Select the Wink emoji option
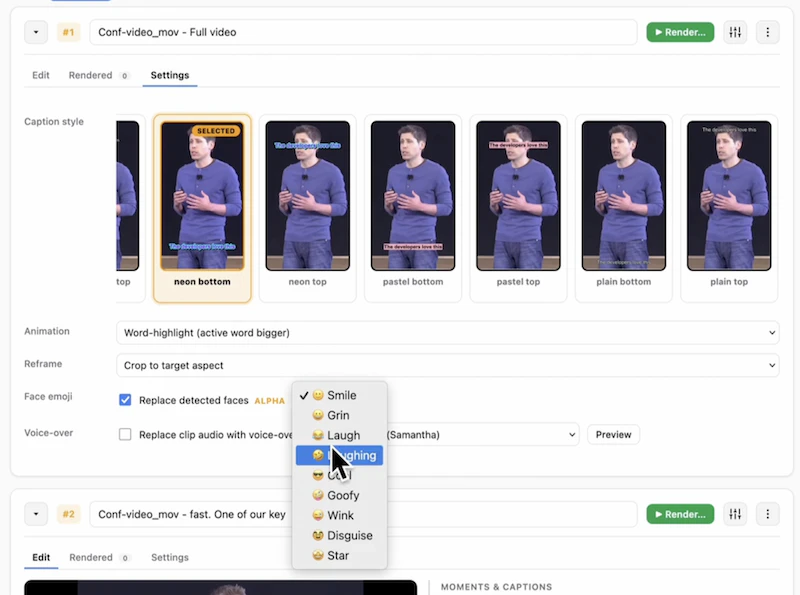Screen dimensions: 800x595 coord(339,515)
